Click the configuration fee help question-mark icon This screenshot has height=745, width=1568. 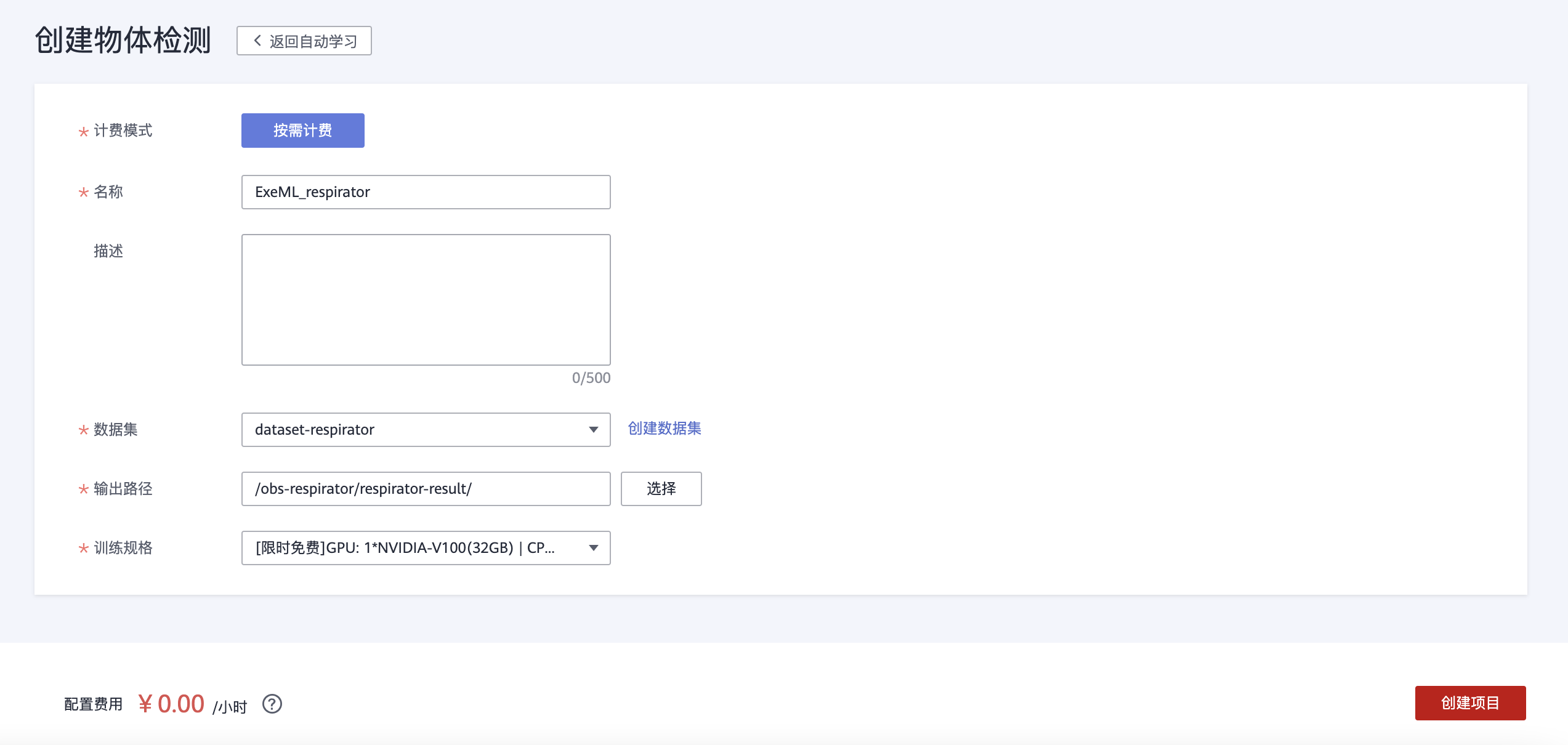tap(272, 703)
